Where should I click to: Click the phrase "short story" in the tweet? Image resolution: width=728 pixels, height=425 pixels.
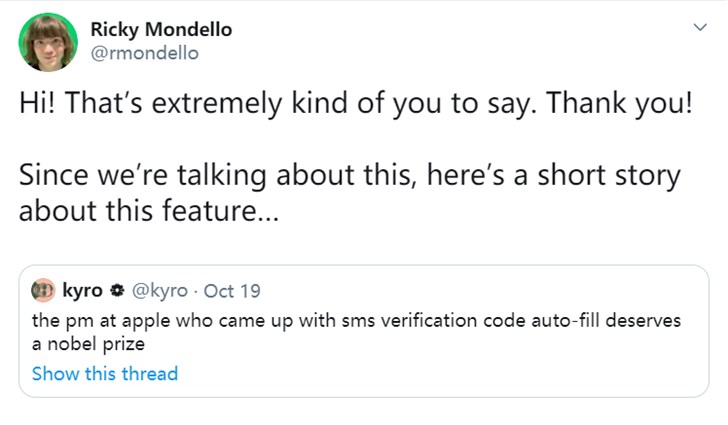612,176
